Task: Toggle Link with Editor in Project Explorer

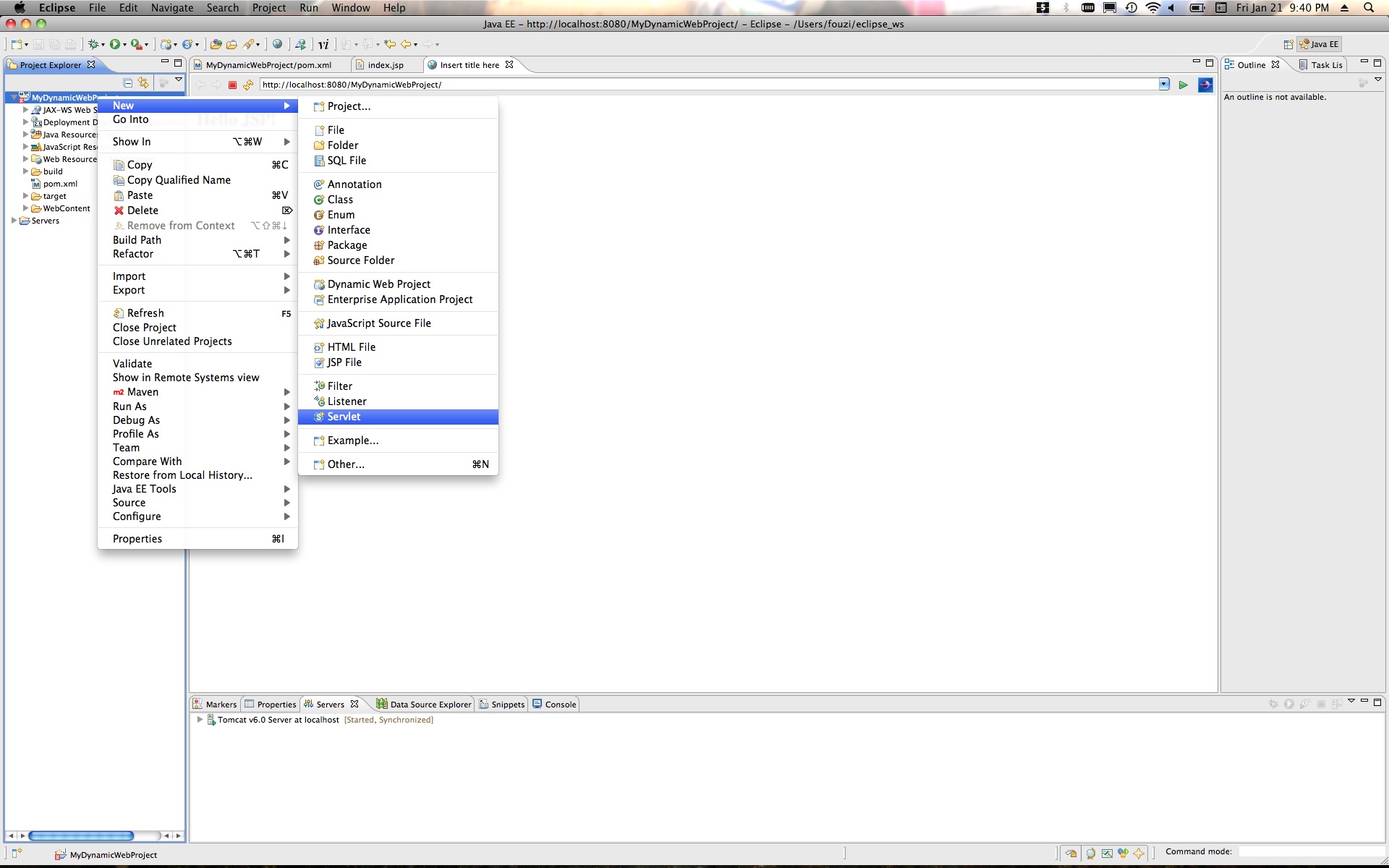Action: click(143, 83)
